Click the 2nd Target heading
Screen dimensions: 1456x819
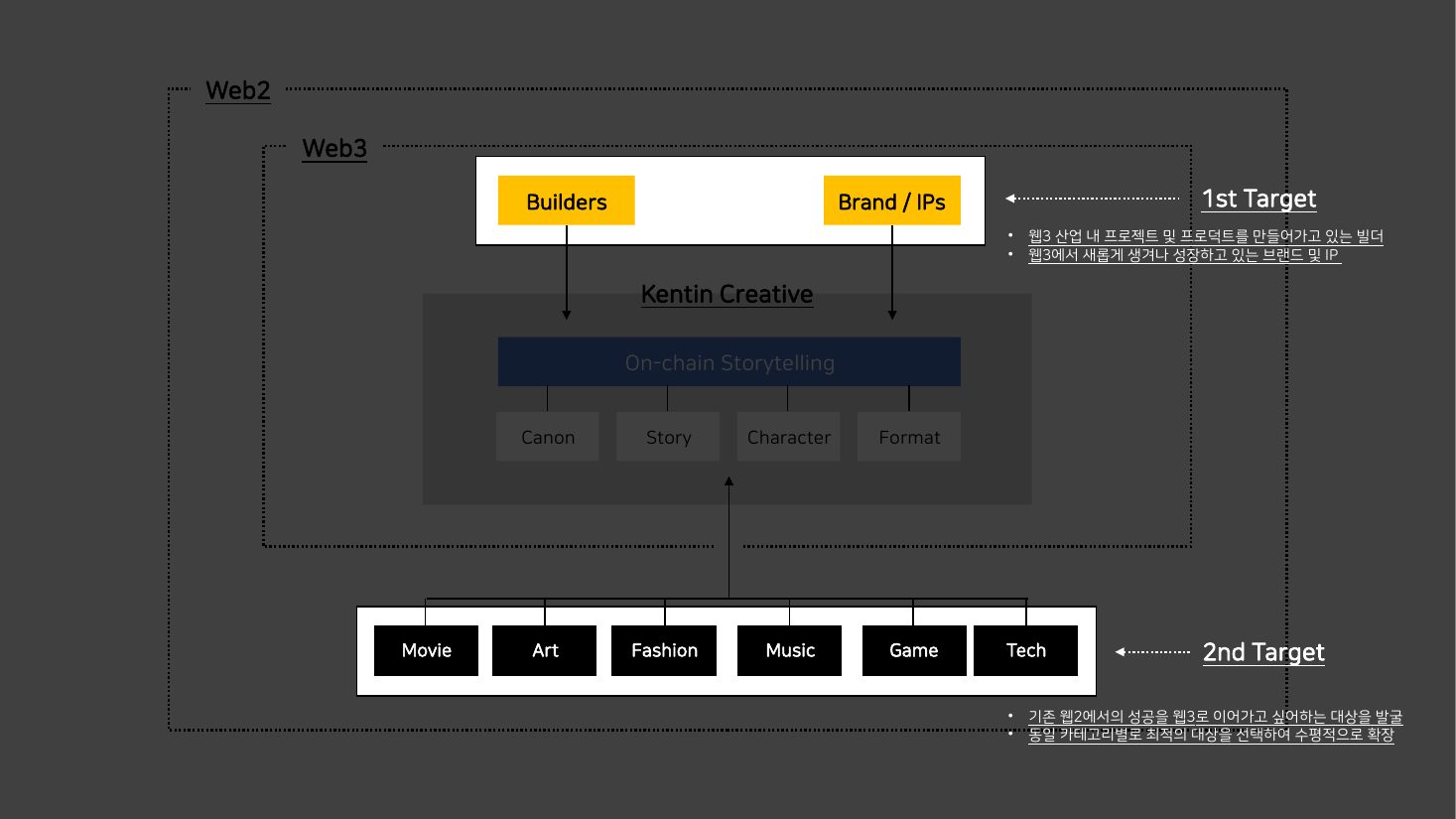pyautogui.click(x=1263, y=652)
